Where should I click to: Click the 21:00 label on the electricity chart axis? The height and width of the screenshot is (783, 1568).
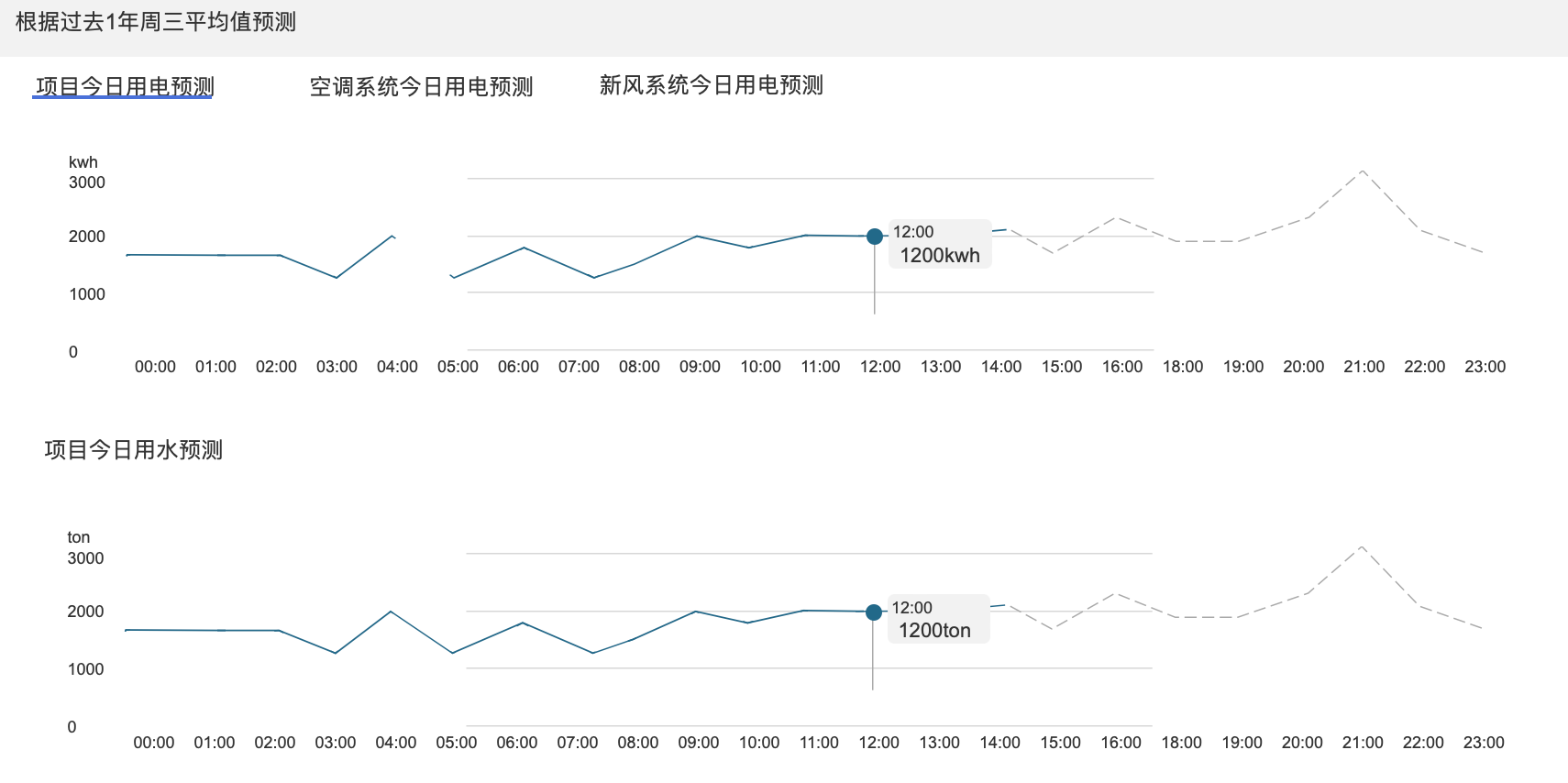click(x=1364, y=367)
